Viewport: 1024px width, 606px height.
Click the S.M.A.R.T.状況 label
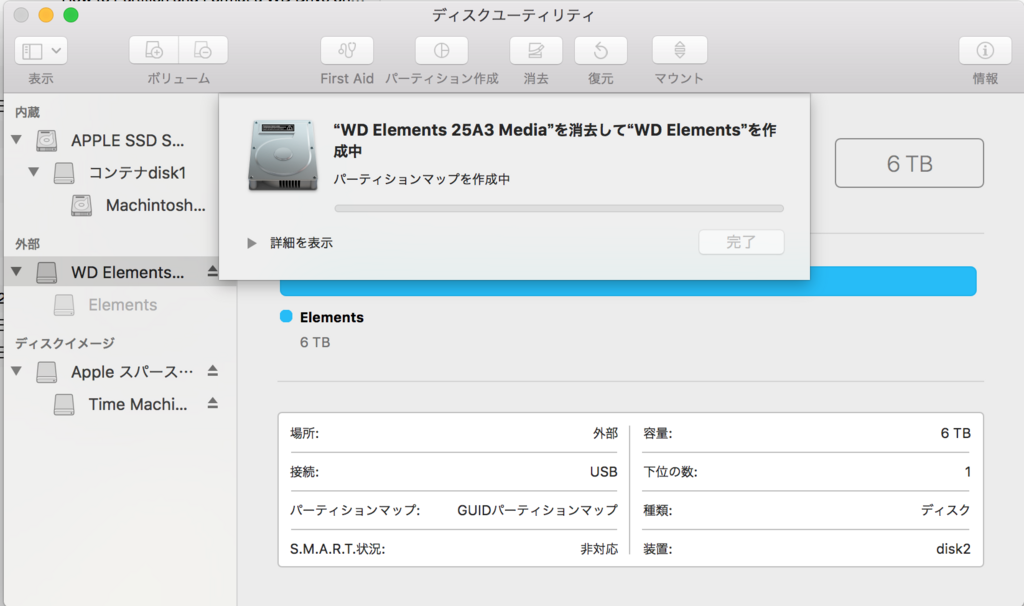pyautogui.click(x=338, y=549)
